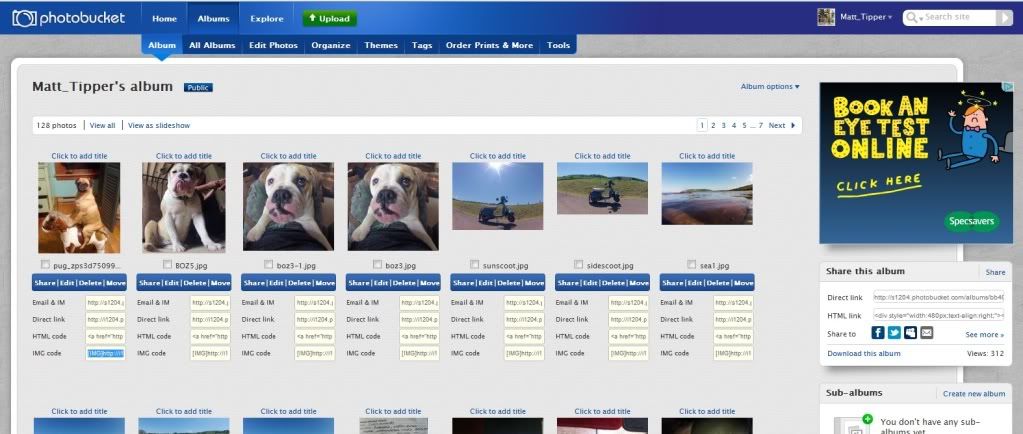Click View all photos link
Image resolution: width=1023 pixels, height=434 pixels.
pyautogui.click(x=102, y=125)
